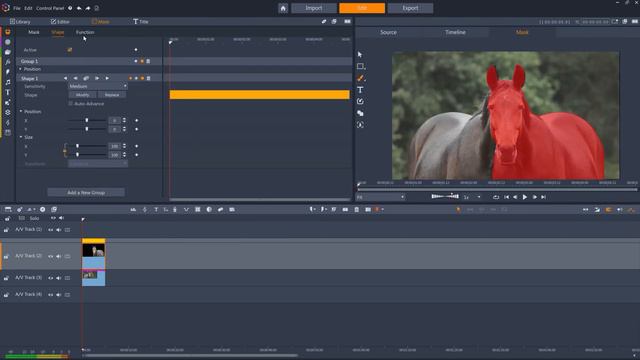The image size is (640, 360).
Task: Toggle the Active checkbox
Action: [x=70, y=50]
